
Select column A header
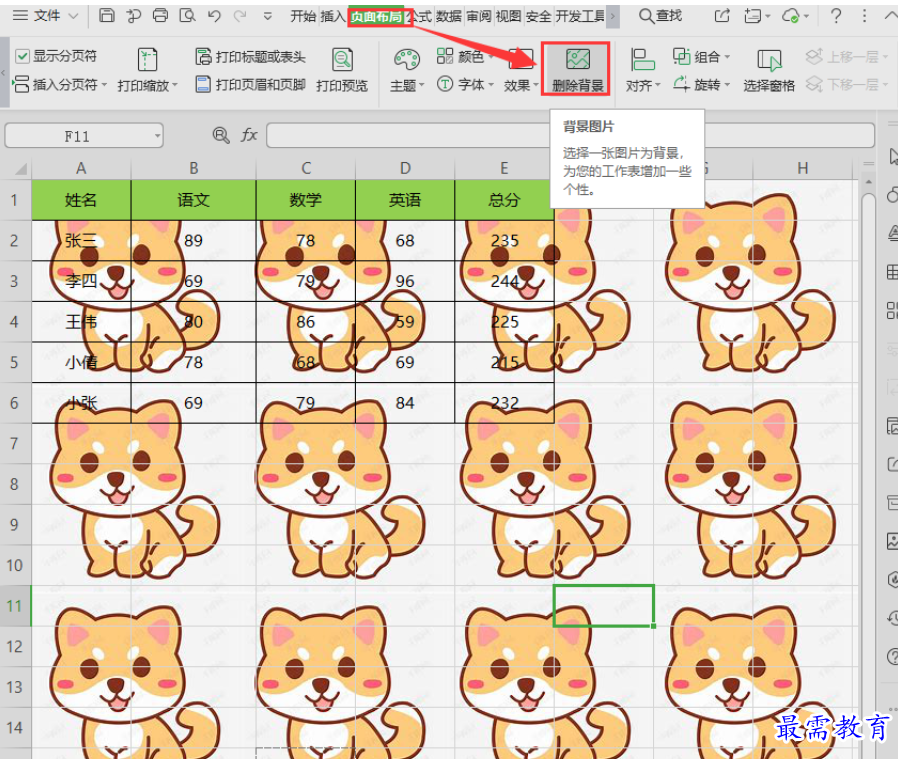click(x=81, y=168)
